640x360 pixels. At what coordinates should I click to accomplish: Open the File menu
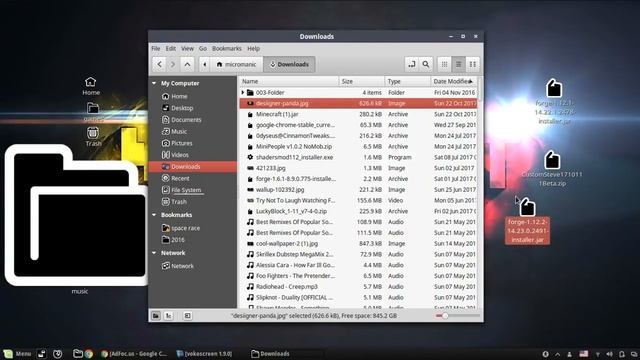[x=156, y=49]
